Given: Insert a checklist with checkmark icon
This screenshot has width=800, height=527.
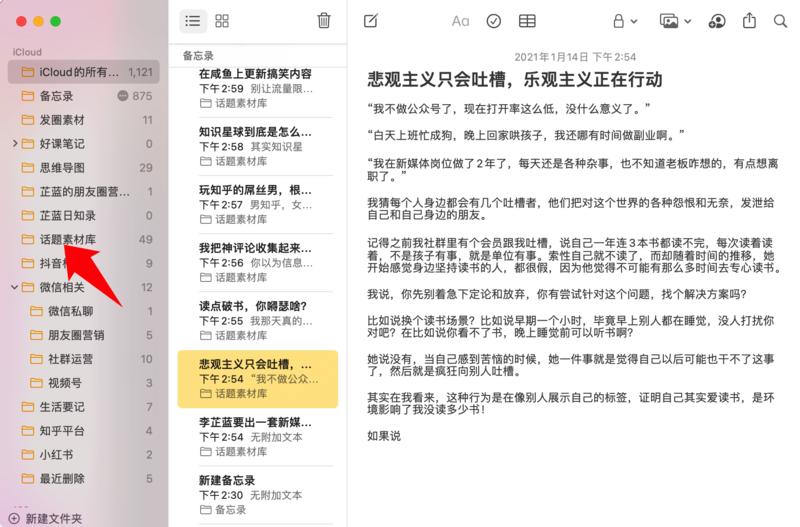Looking at the screenshot, I should click(x=493, y=21).
